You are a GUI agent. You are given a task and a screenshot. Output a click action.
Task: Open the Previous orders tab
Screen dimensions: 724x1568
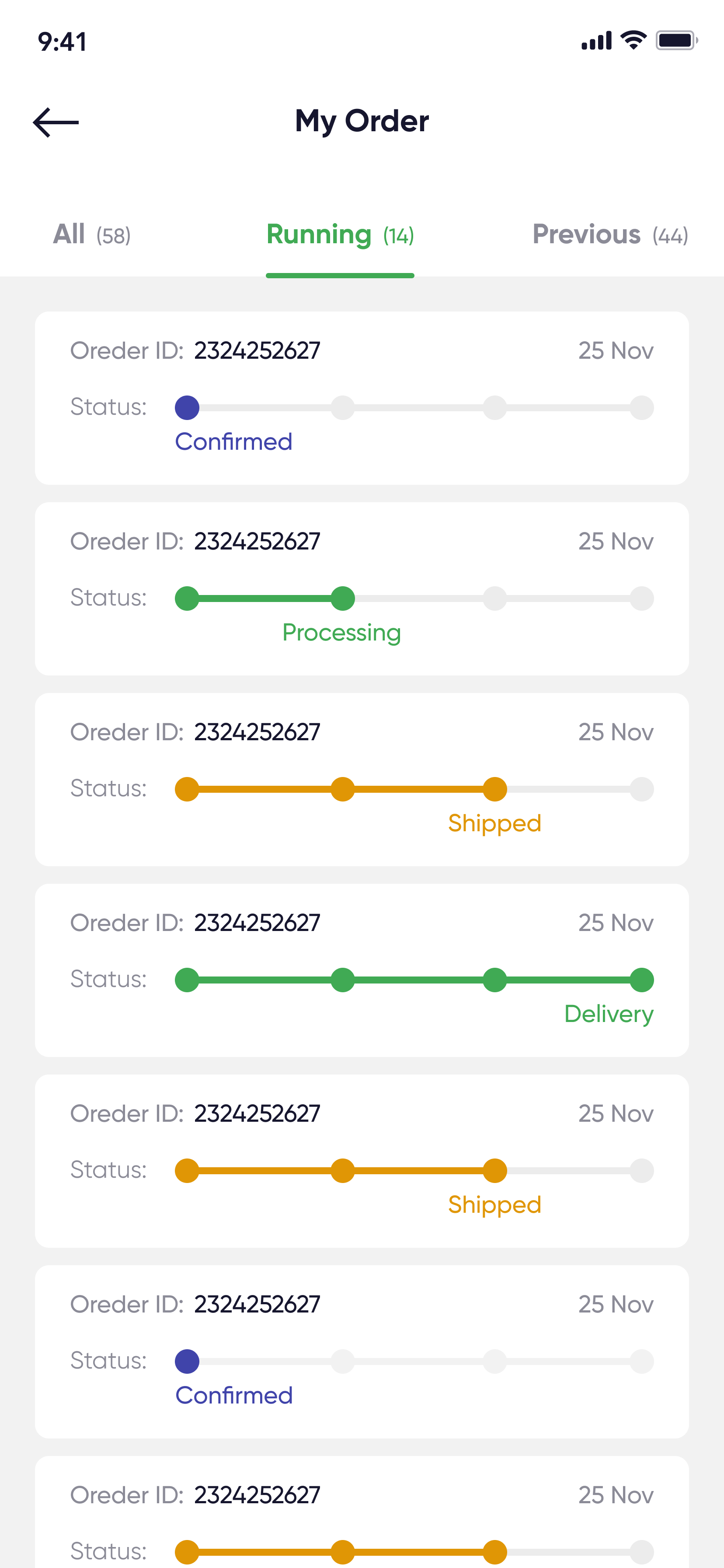click(610, 235)
